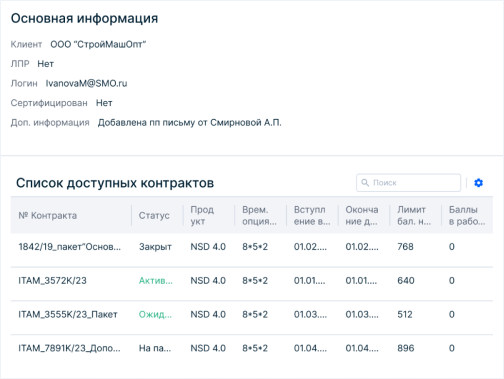Screen dimensions: 504x379
Task: Click login IvanovaM@SMO.ru
Action: 86,83
